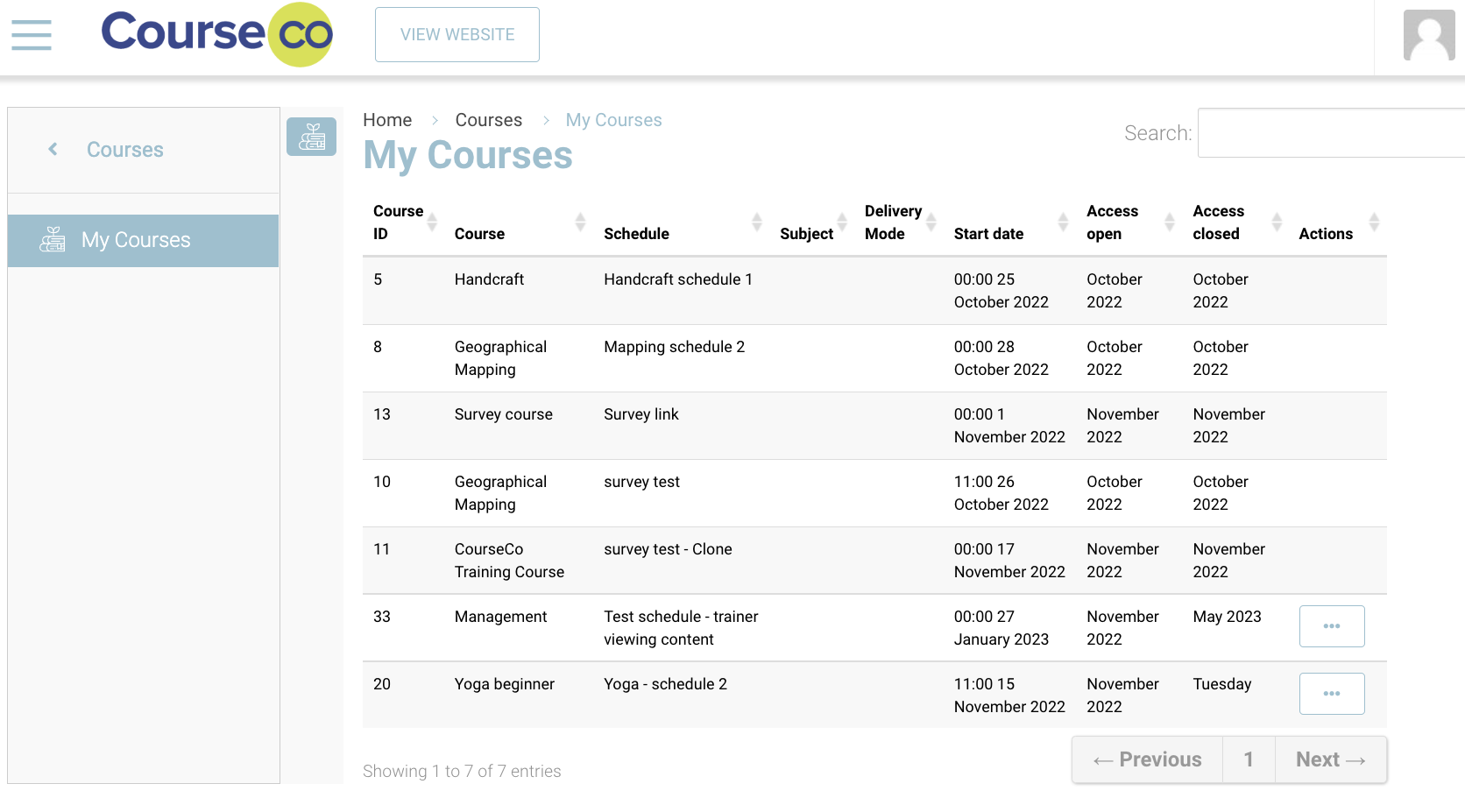Image resolution: width=1465 pixels, height=812 pixels.
Task: Open actions menu for Management course
Action: tap(1331, 626)
